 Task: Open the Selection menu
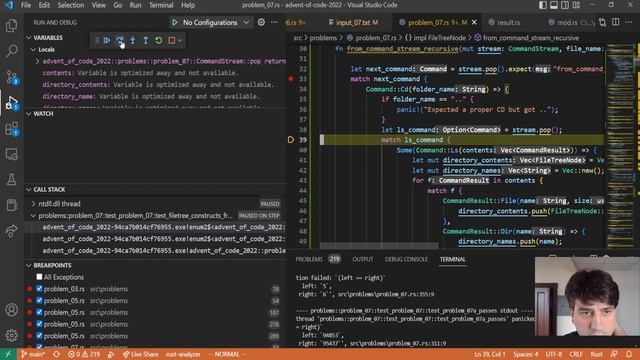[71, 5]
